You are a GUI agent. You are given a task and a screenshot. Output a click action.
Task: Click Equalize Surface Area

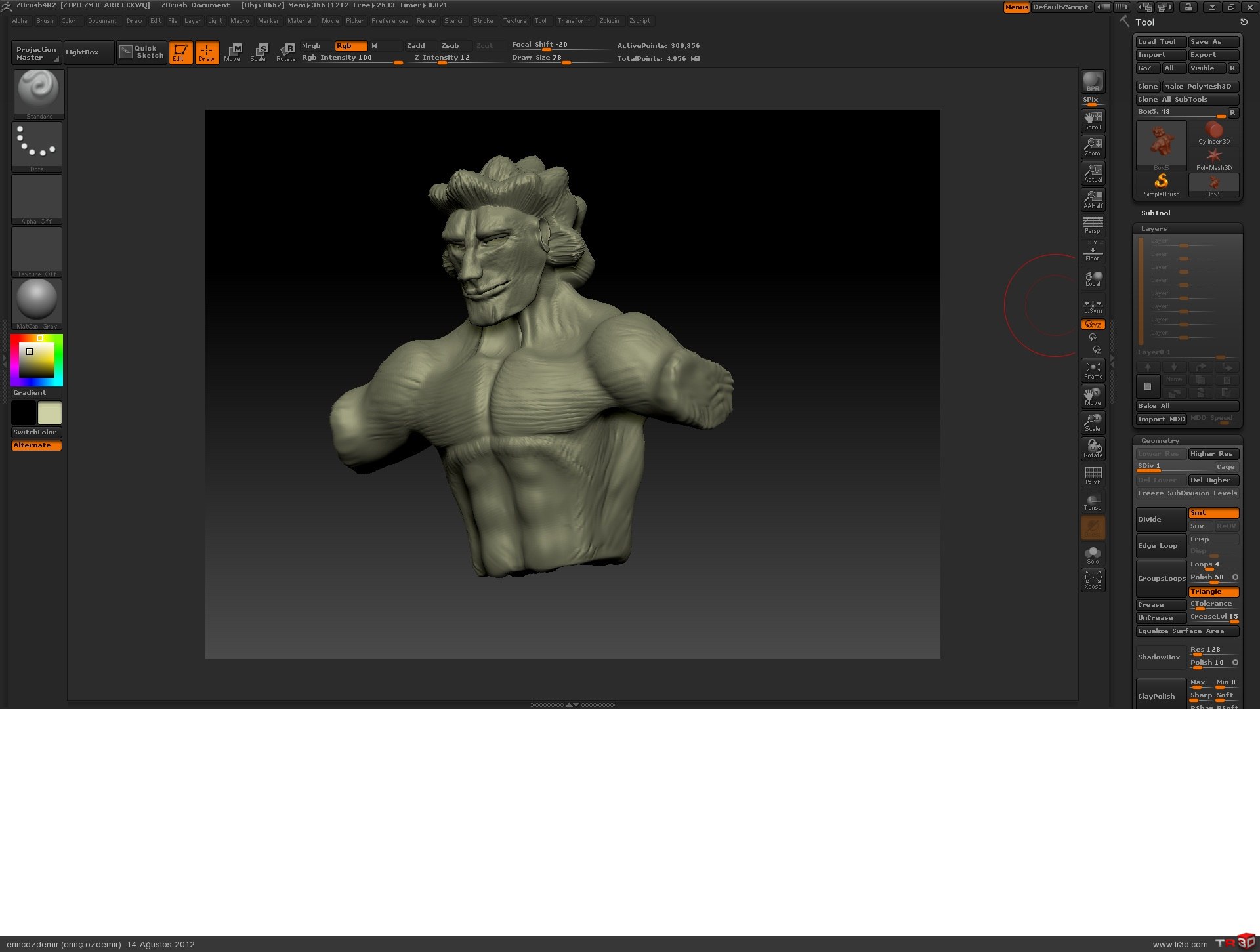[1188, 631]
